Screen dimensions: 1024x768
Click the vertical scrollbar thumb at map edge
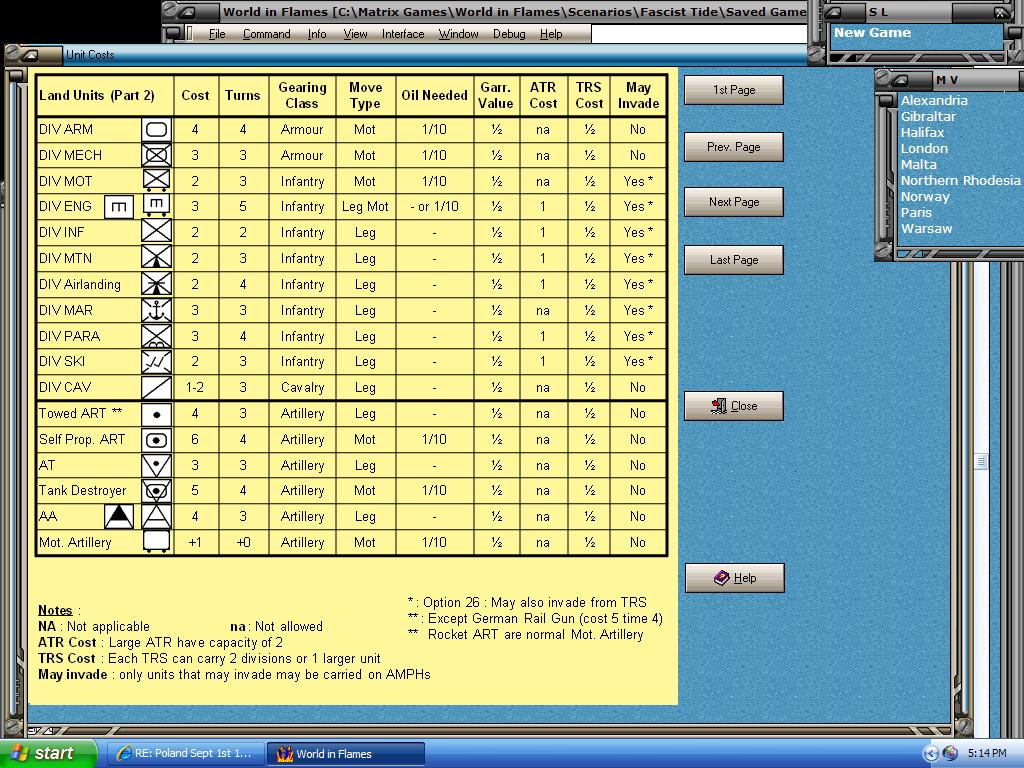click(980, 461)
